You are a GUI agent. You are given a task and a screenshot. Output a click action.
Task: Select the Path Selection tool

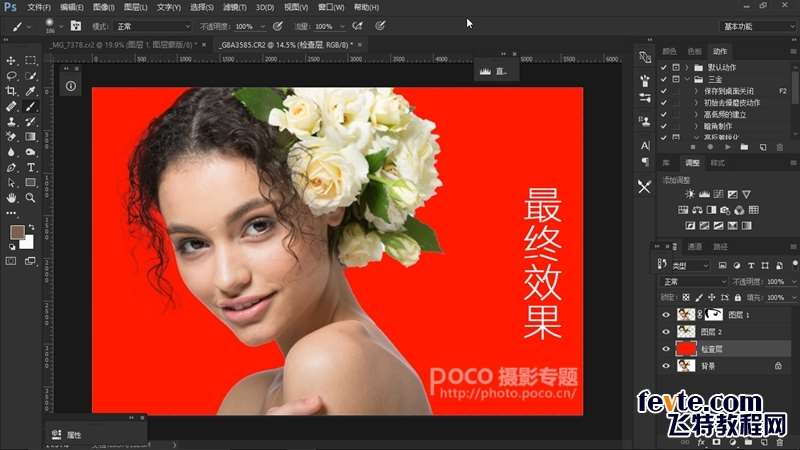point(11,183)
